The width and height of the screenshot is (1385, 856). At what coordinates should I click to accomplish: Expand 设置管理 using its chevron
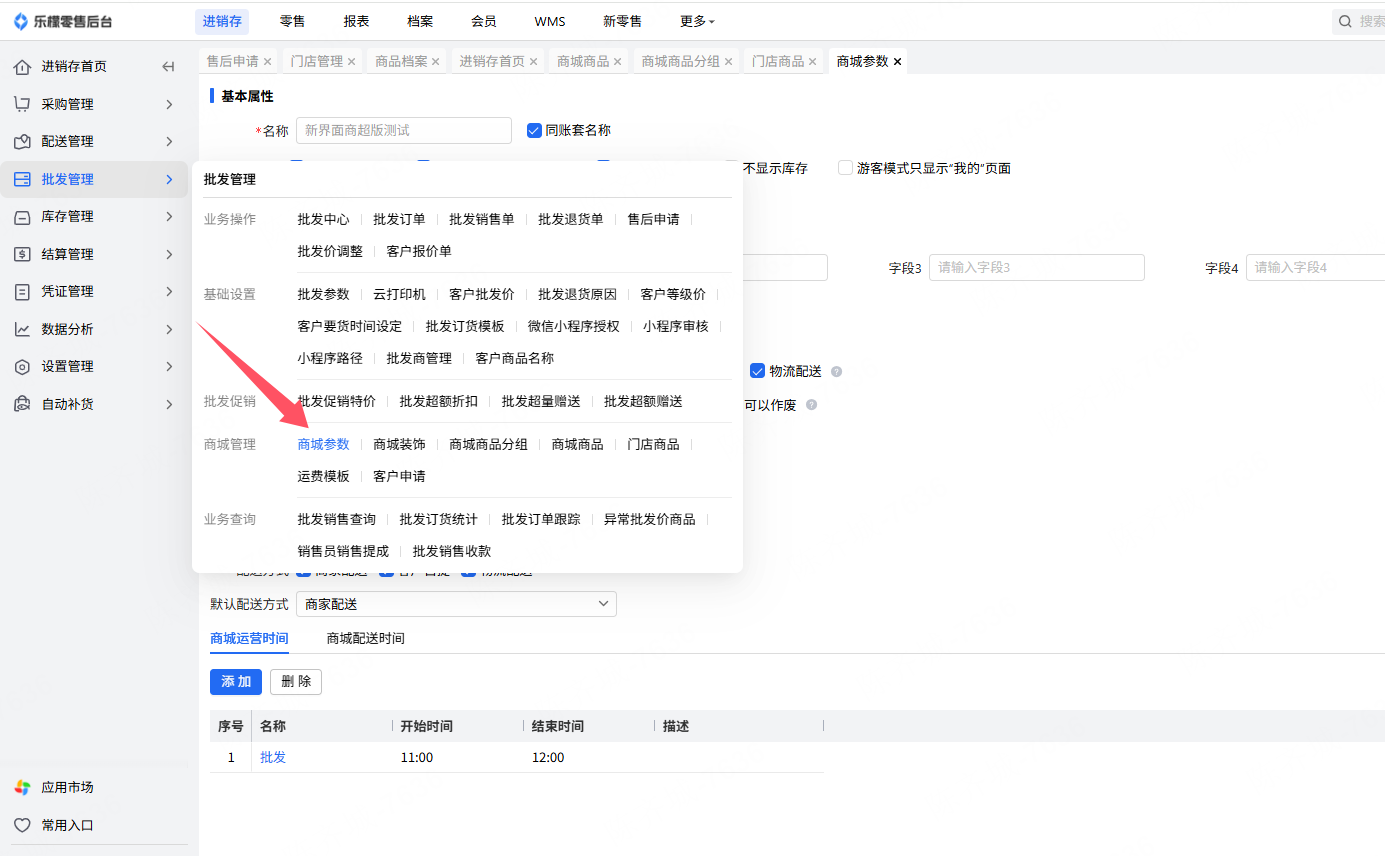(x=169, y=367)
